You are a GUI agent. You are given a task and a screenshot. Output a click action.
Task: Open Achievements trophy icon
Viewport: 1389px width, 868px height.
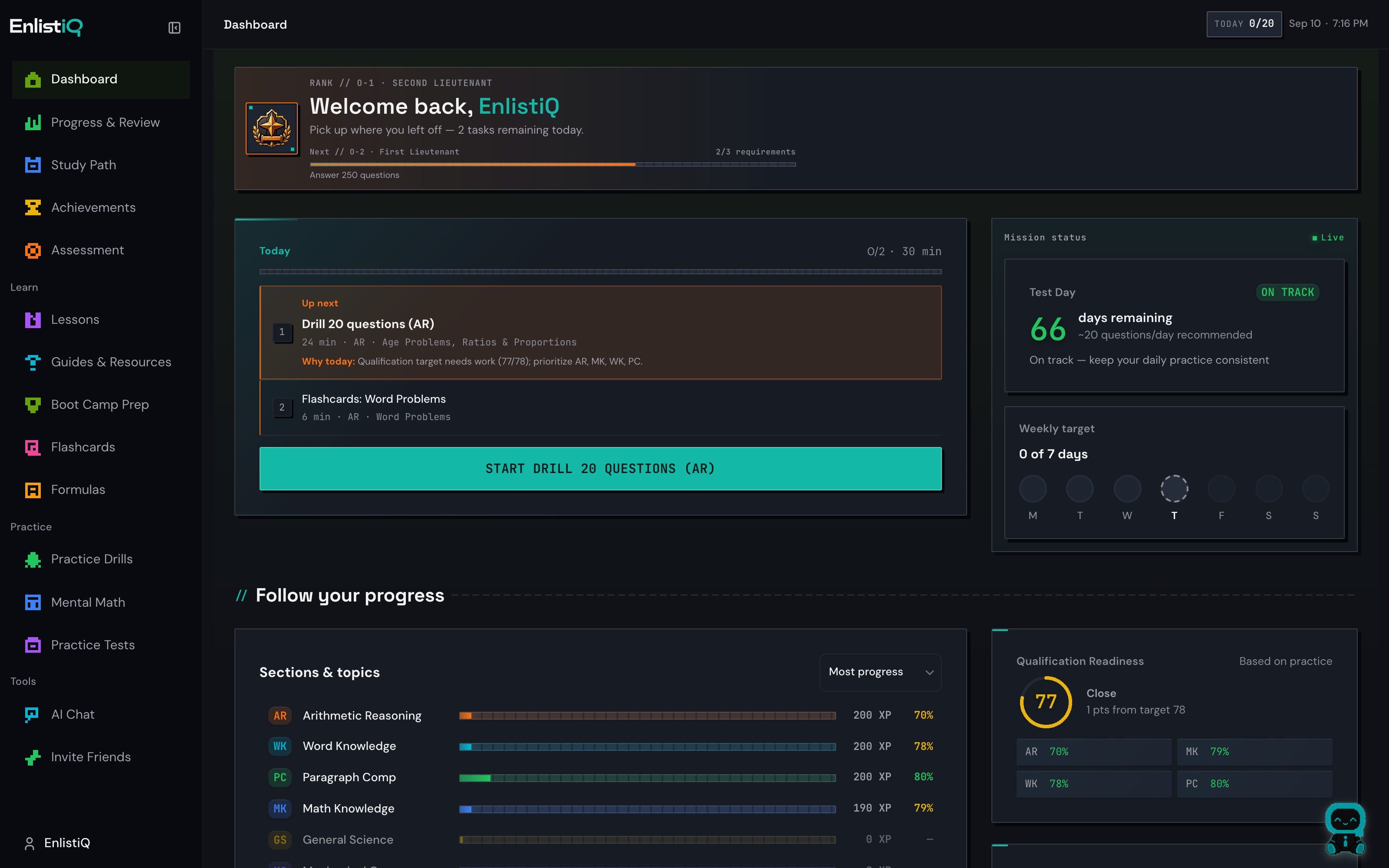(33, 207)
